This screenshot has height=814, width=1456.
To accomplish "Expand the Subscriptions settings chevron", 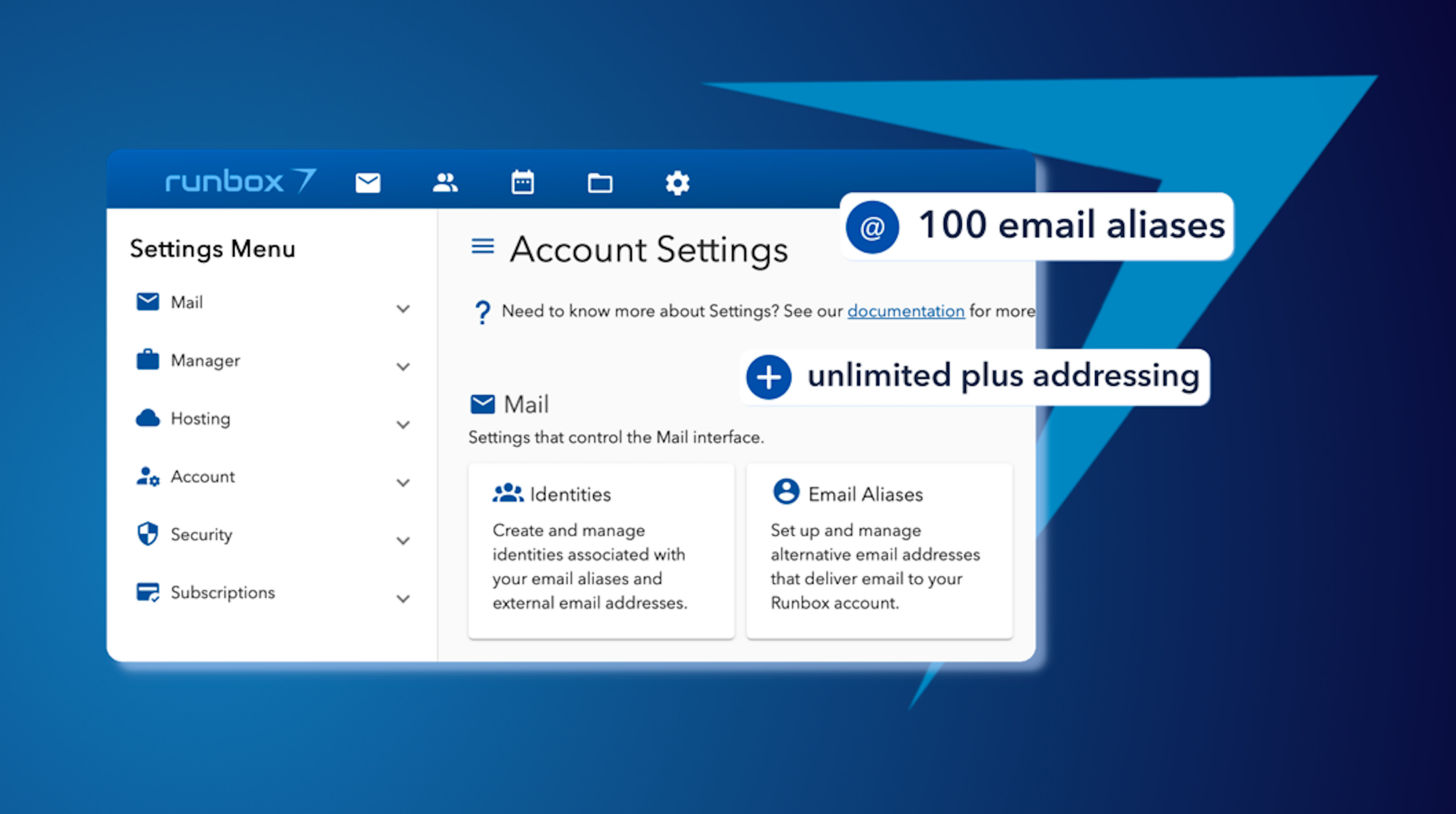I will click(403, 599).
